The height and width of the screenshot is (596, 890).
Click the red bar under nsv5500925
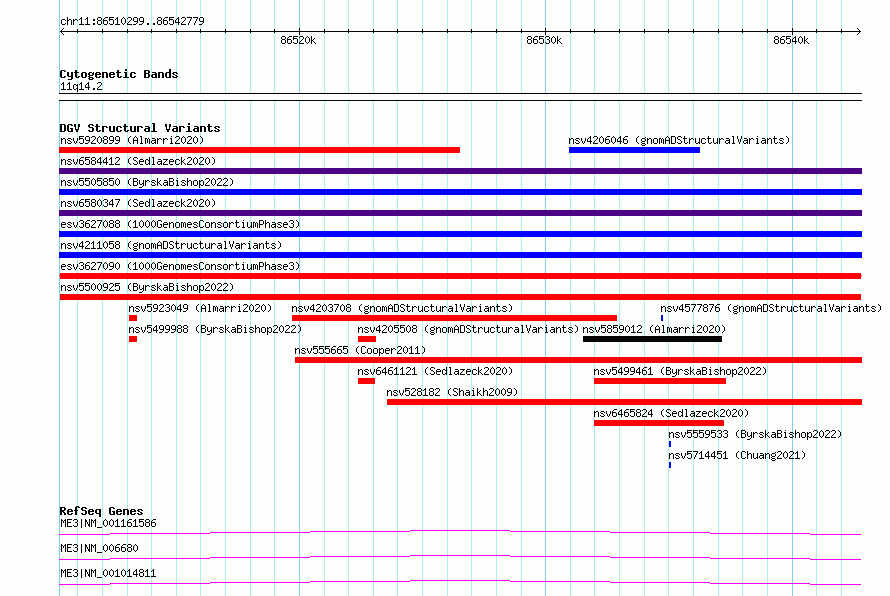pyautogui.click(x=460, y=297)
